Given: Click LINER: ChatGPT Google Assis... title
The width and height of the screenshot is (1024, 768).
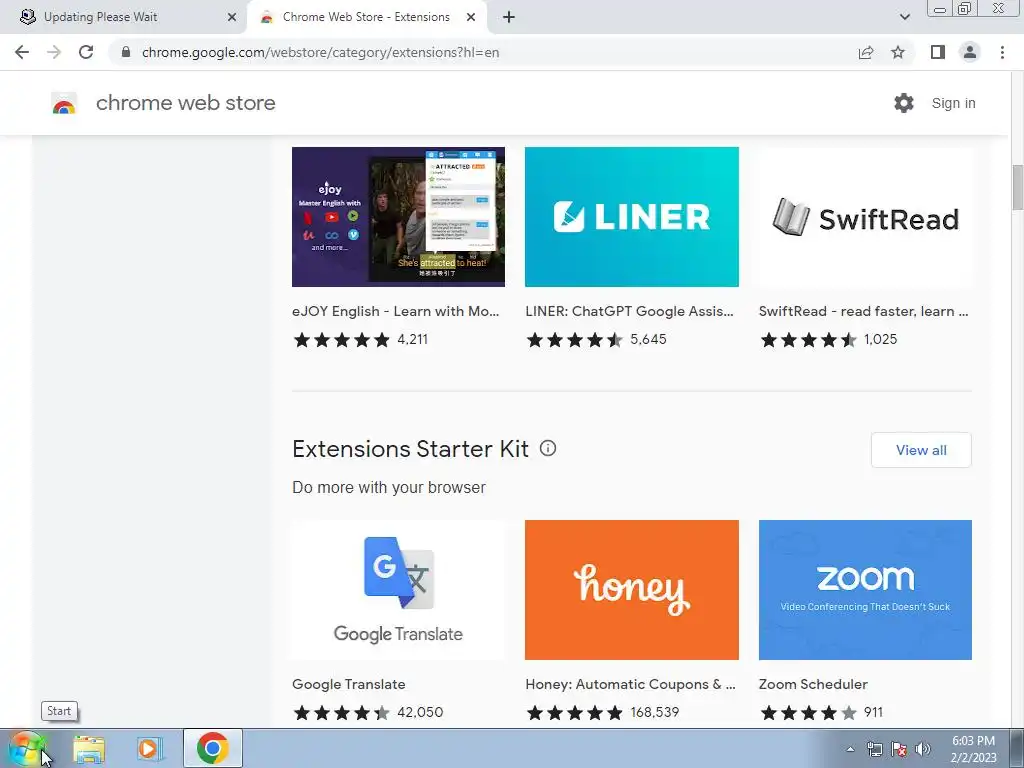Looking at the screenshot, I should point(630,312).
